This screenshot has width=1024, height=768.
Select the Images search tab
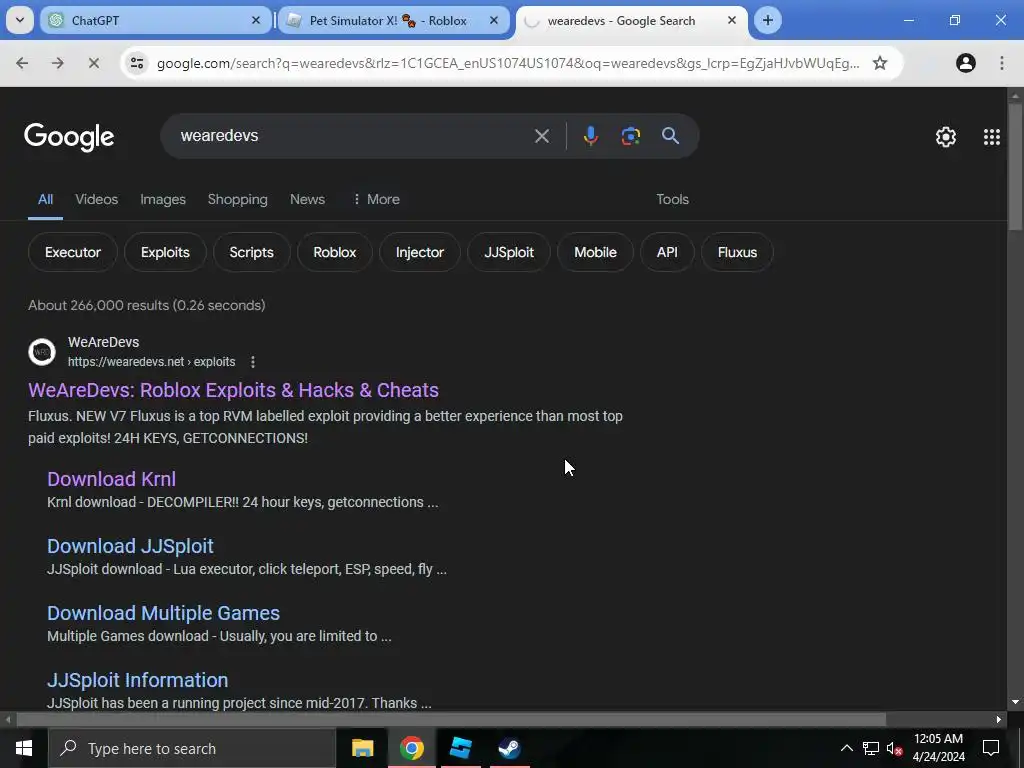point(163,199)
